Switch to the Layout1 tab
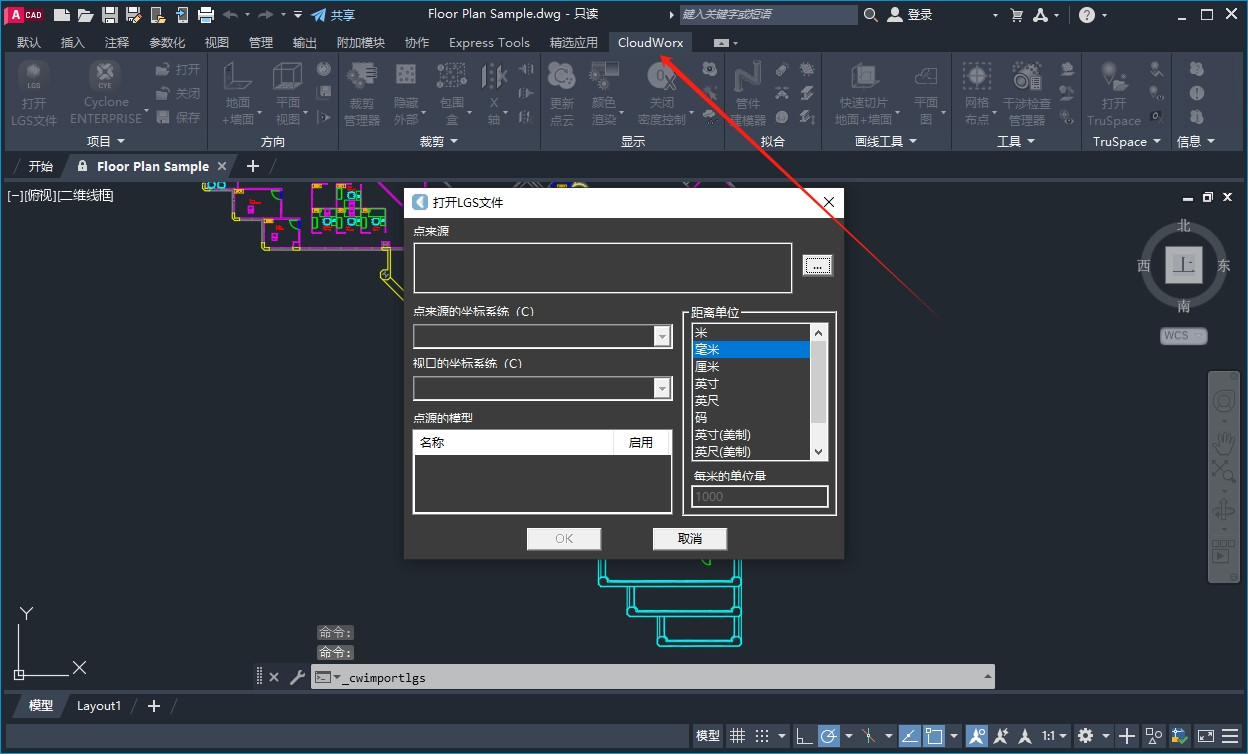Screen dimensions: 1248x754 (x=99, y=705)
